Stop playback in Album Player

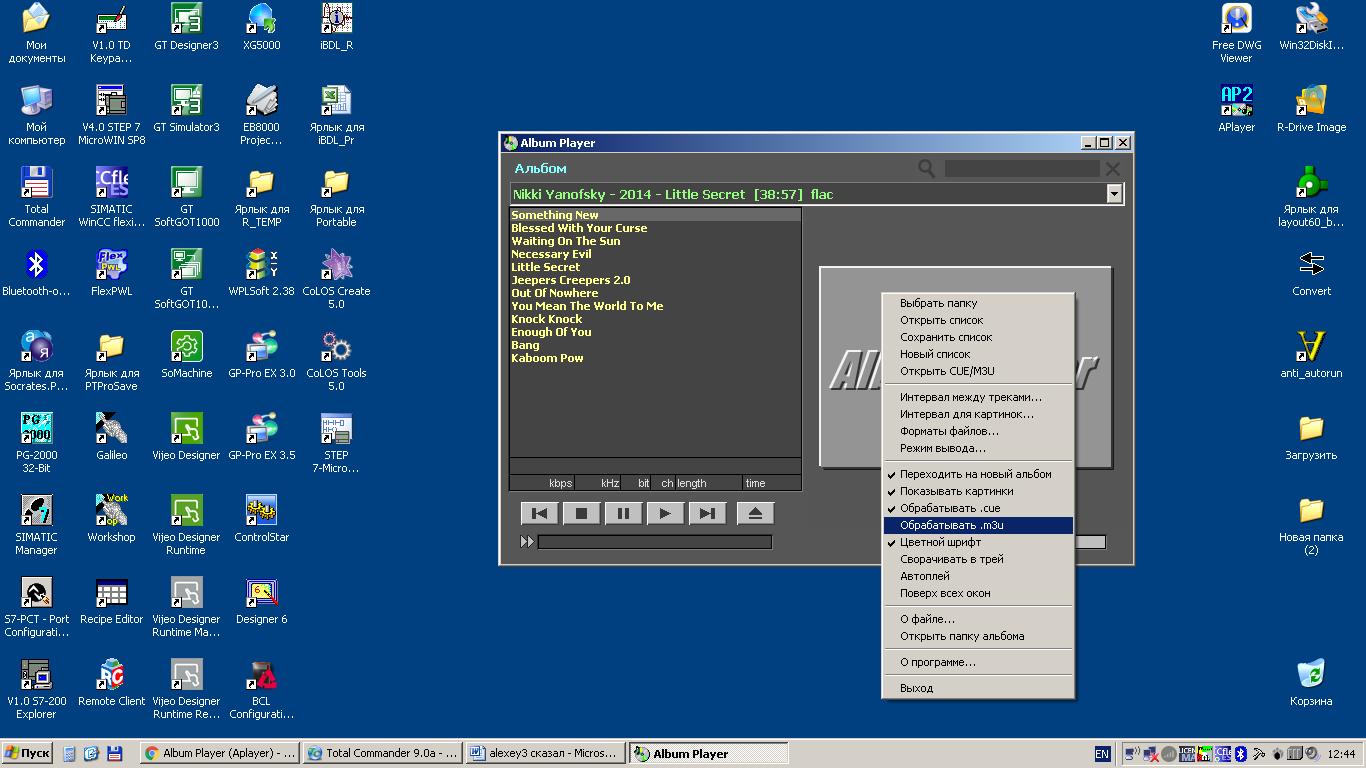581,514
